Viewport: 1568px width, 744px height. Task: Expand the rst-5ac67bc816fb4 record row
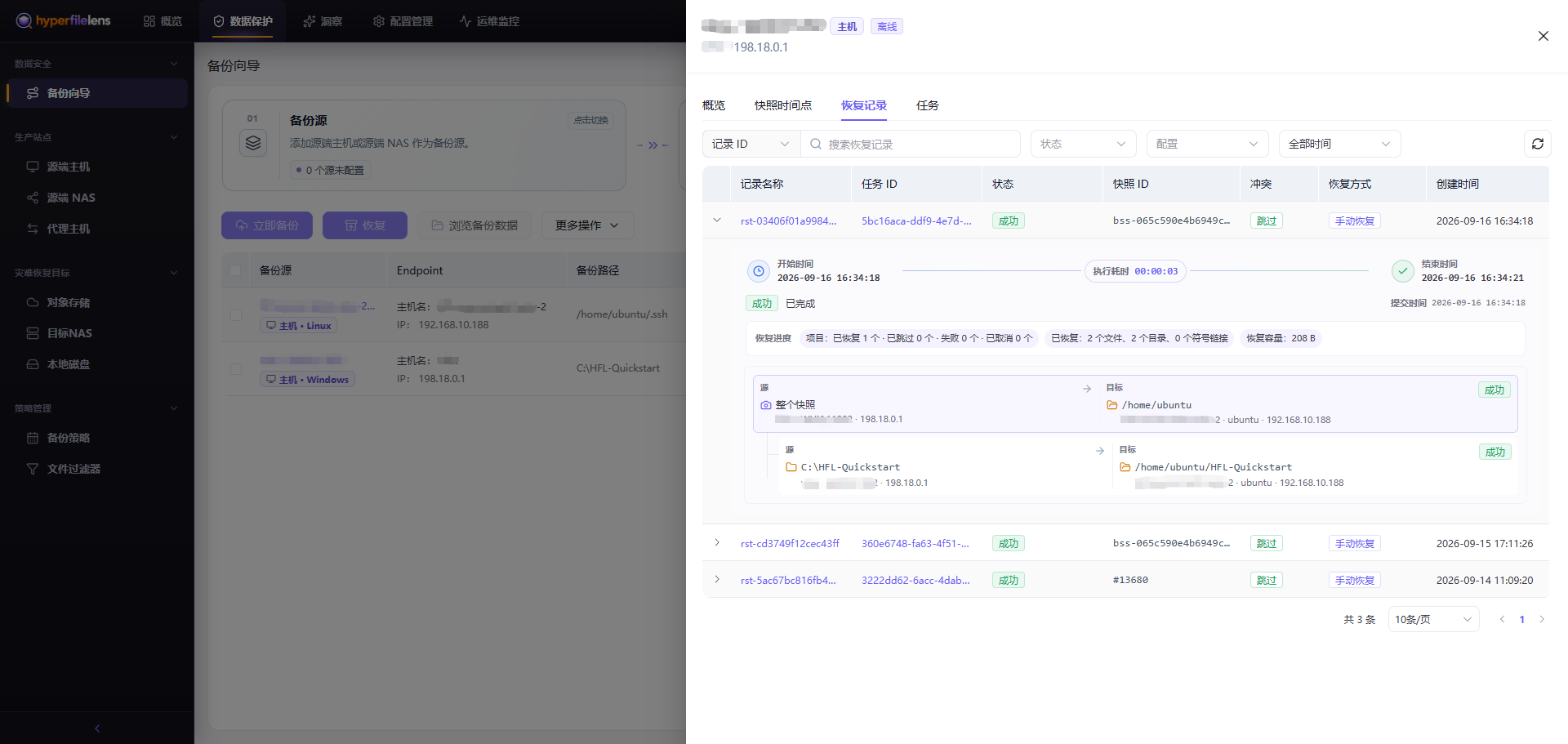(x=717, y=579)
